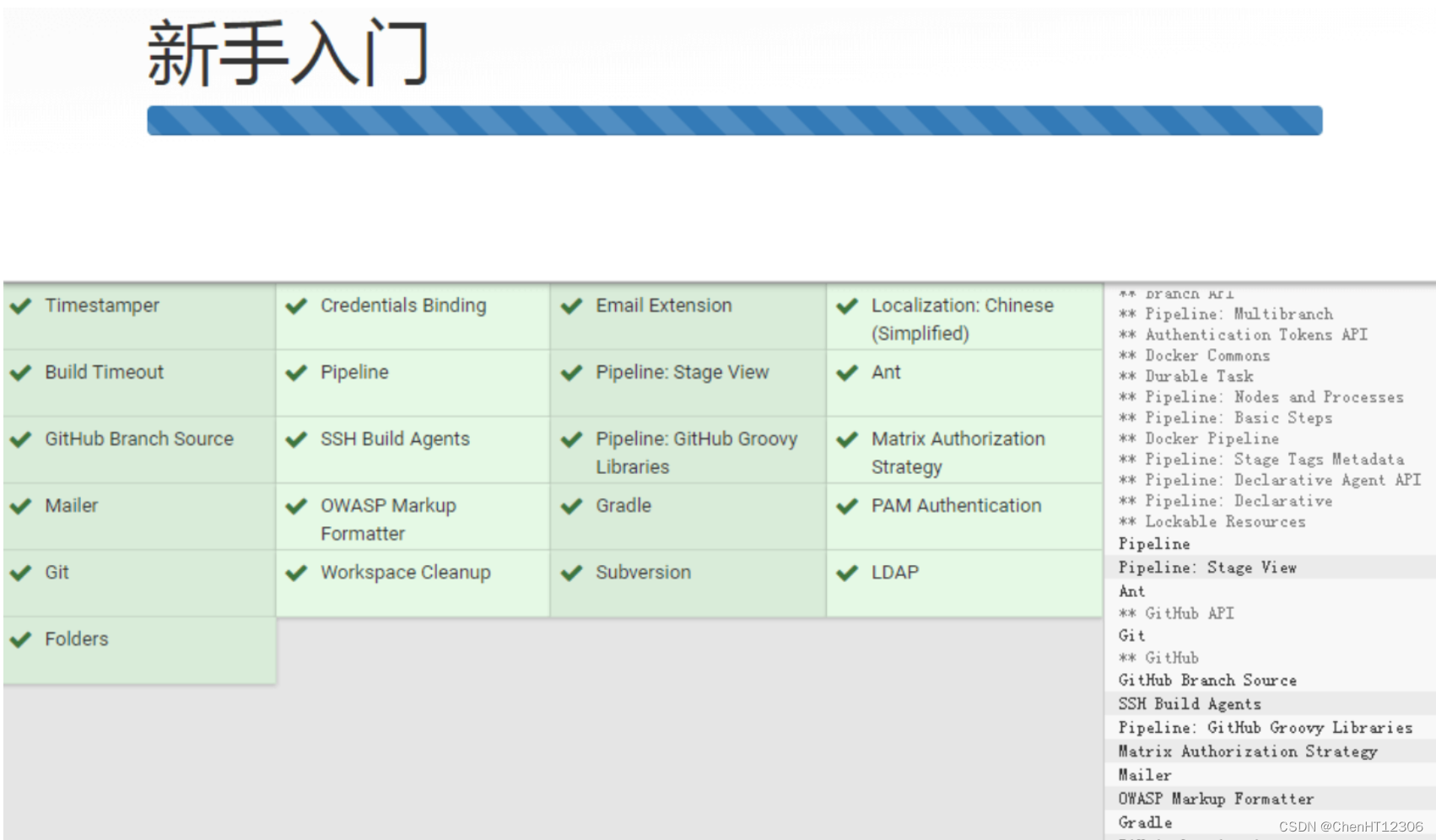Click the checkmark beside LDAP

coord(847,573)
